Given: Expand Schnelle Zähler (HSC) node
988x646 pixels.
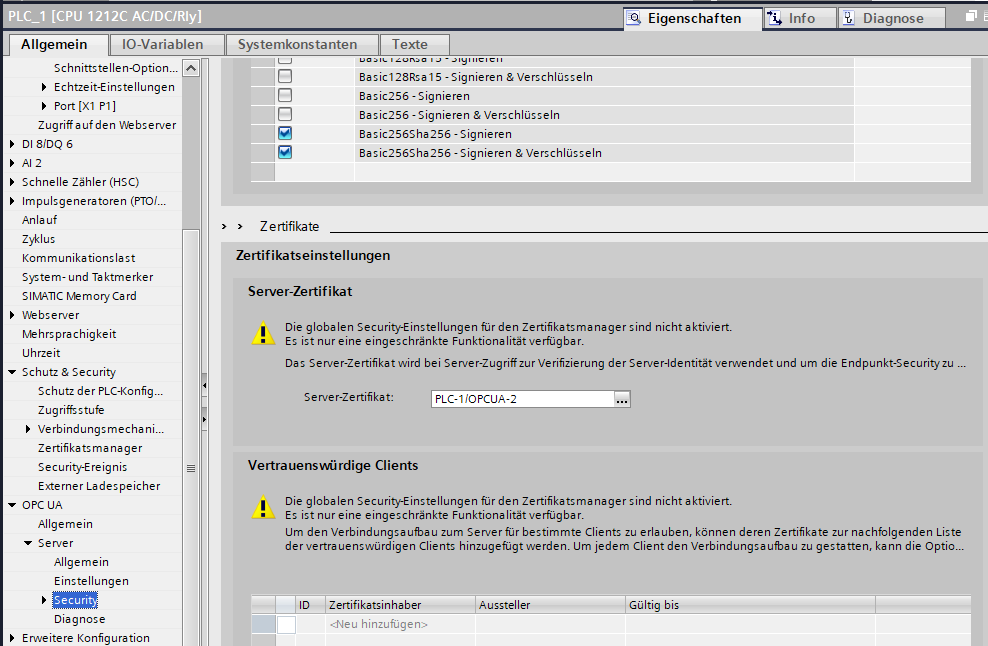Looking at the screenshot, I should [x=12, y=182].
